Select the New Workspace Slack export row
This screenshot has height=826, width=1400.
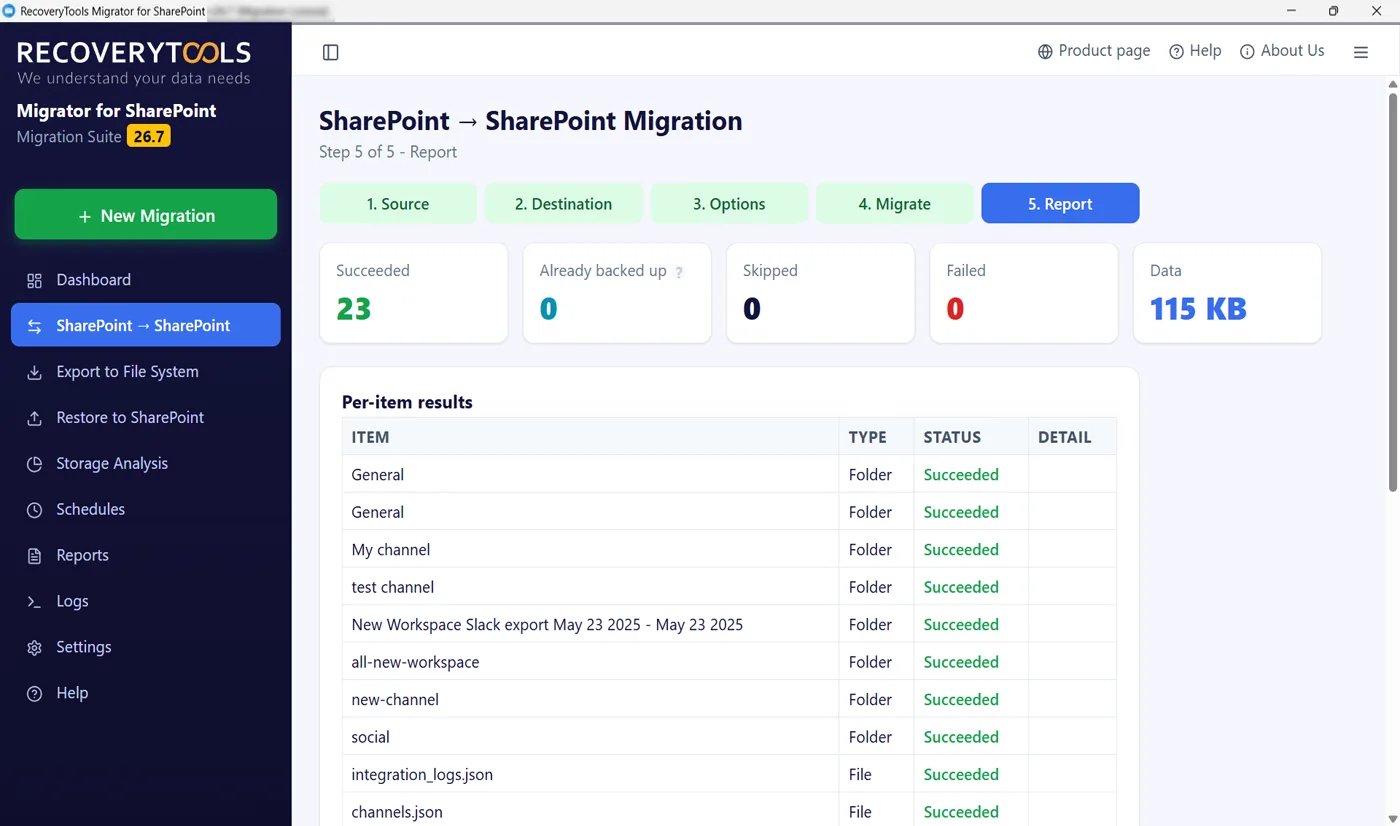[x=729, y=624]
